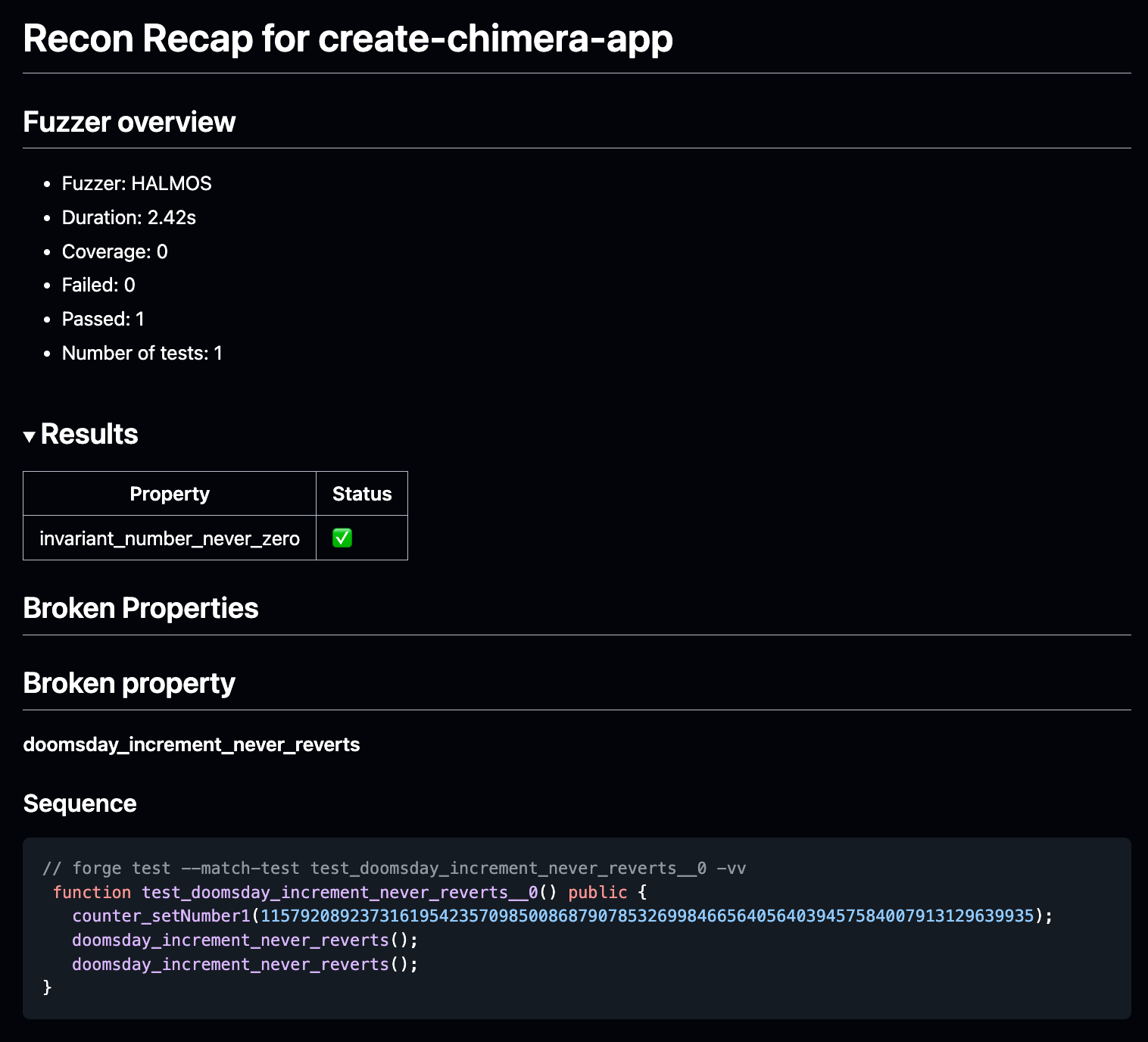Click the Results heading text
Viewport: 1148px width, 1042px height.
pos(89,434)
